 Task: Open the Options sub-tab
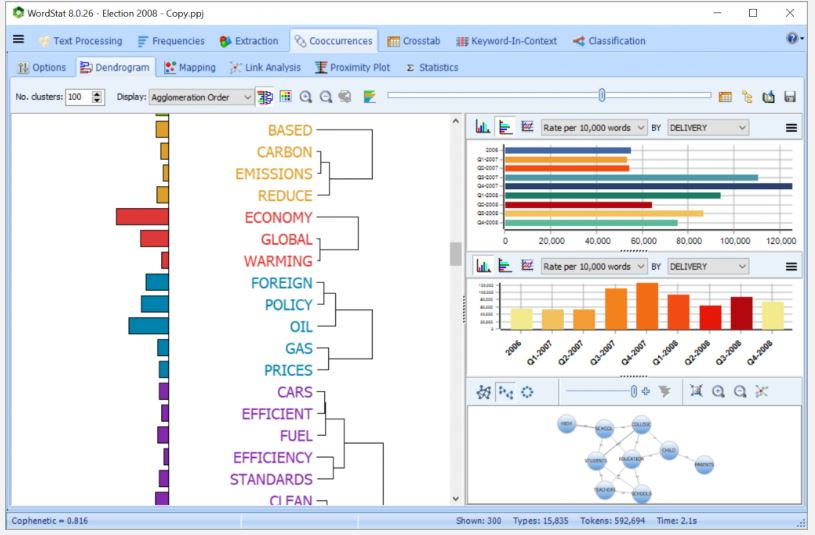pos(42,68)
